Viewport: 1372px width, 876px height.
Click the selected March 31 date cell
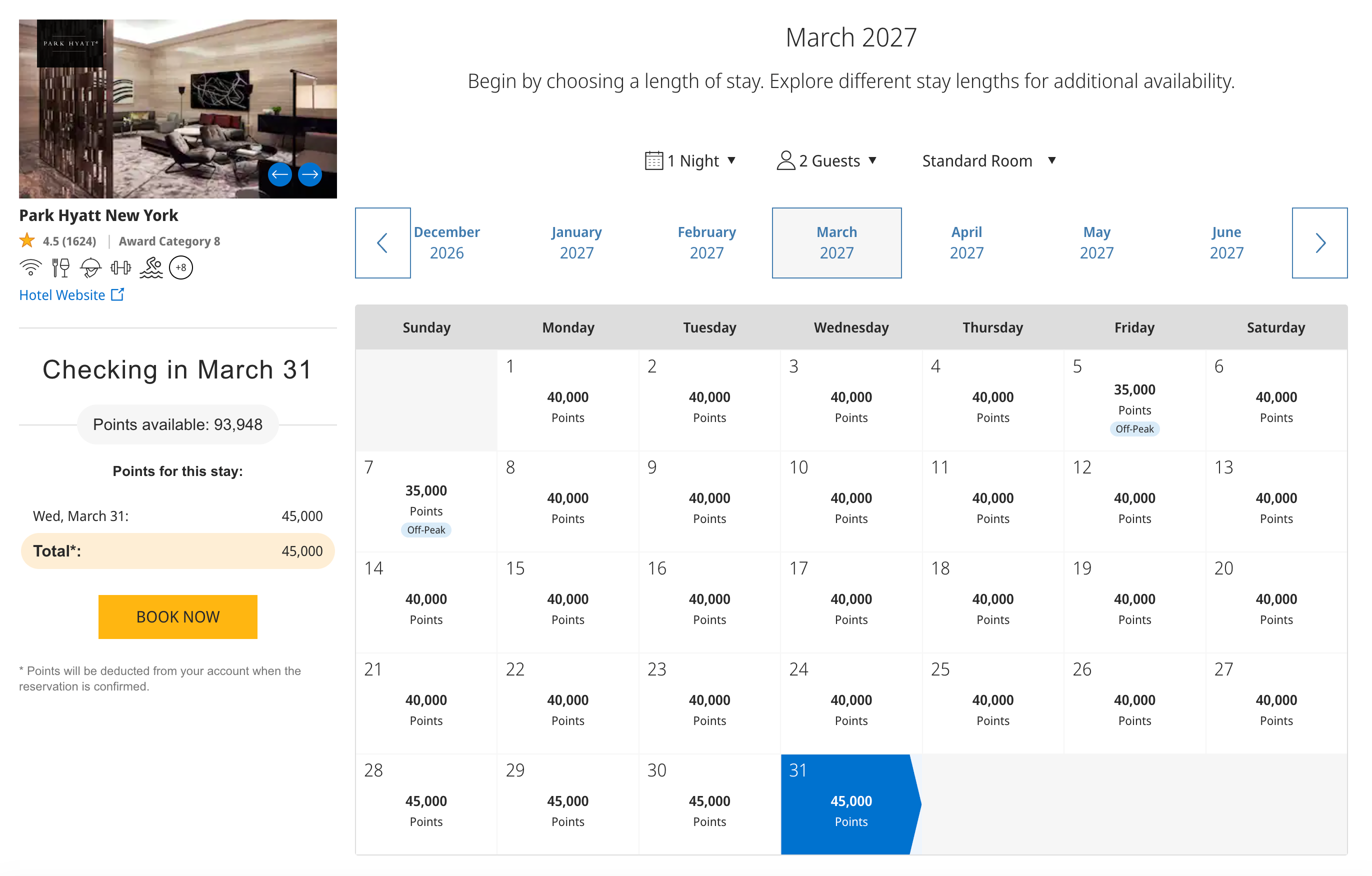coord(851,804)
